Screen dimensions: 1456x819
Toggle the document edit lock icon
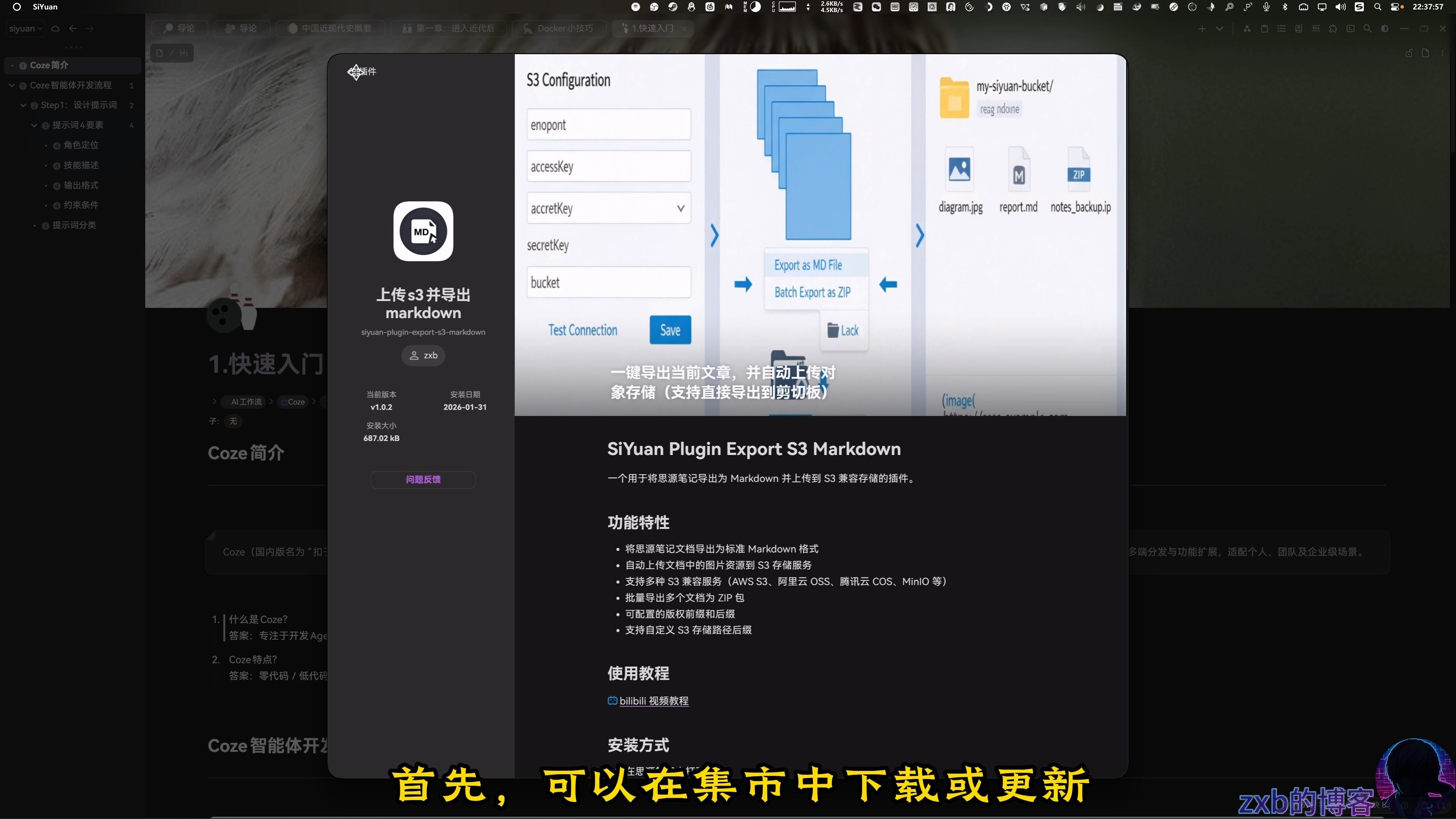click(x=1409, y=53)
